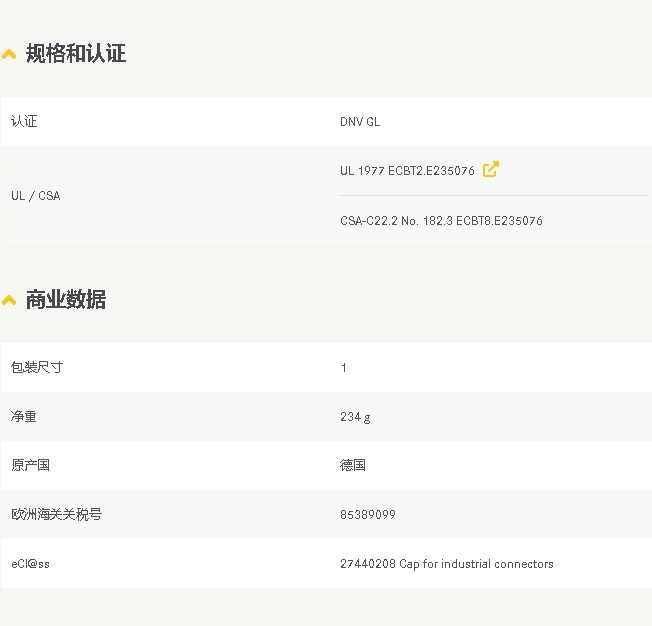Collapse the 规格和认证 section chevron

click(9, 55)
